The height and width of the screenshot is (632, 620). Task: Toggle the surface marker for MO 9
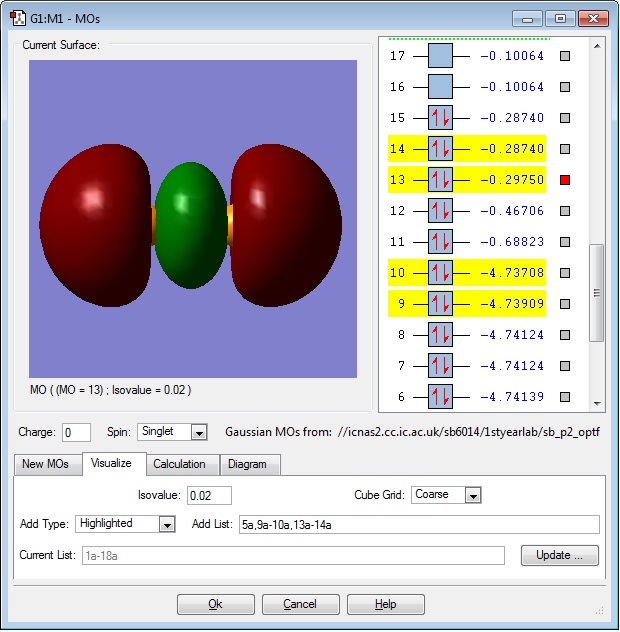565,304
